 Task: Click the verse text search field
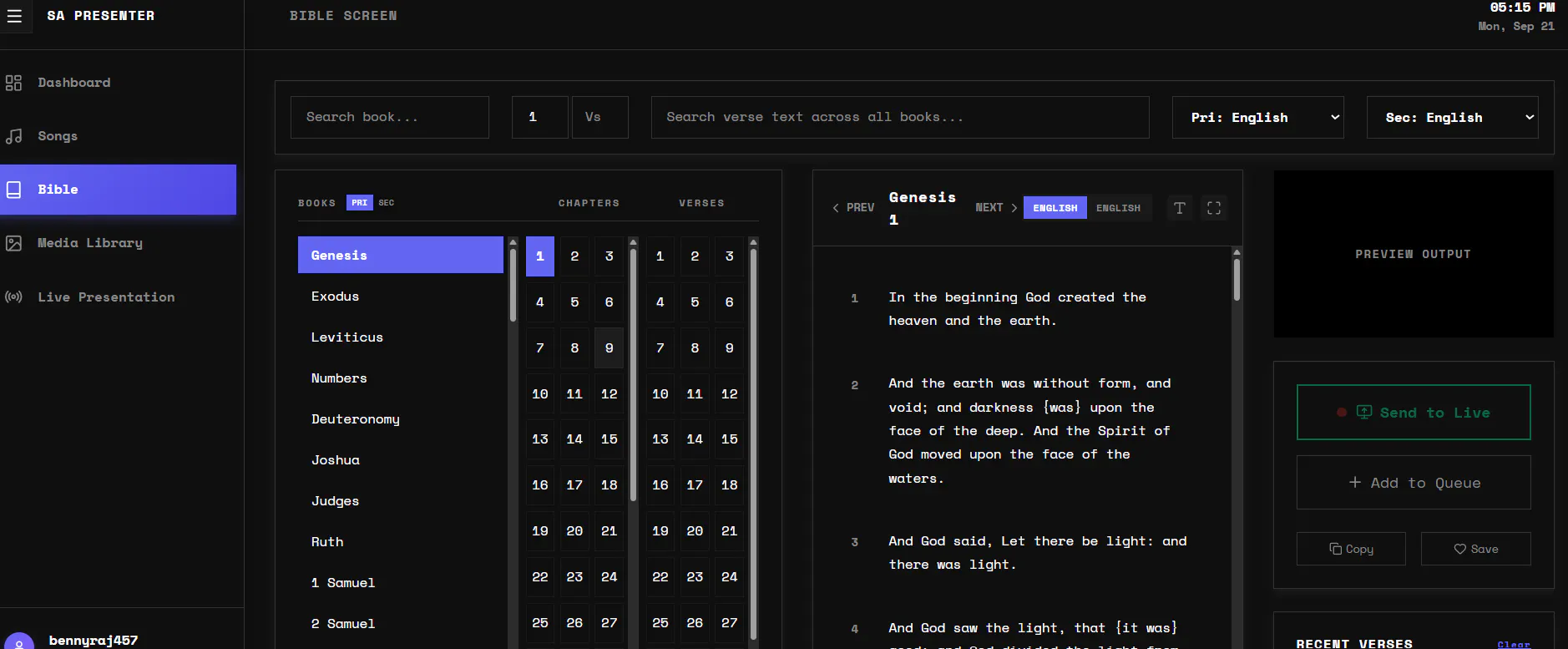pyautogui.click(x=900, y=117)
